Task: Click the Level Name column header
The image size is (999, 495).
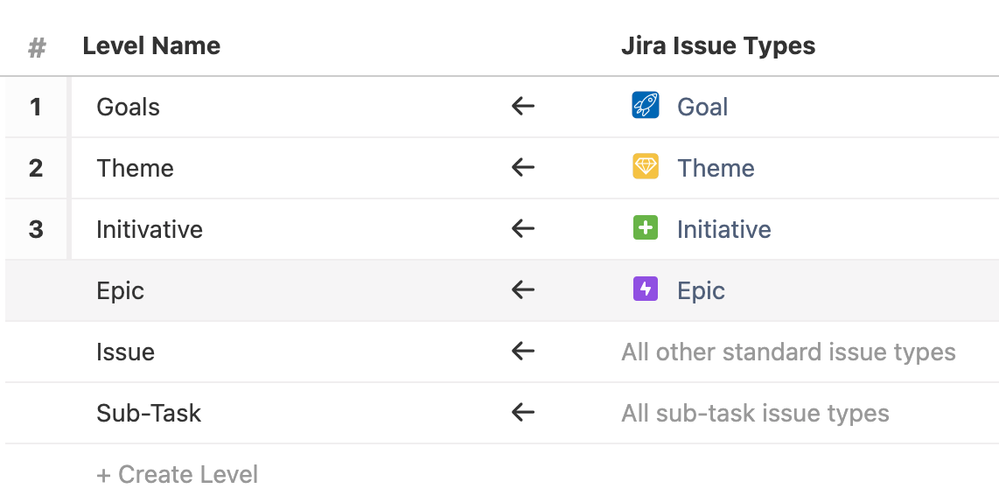Action: click(151, 46)
